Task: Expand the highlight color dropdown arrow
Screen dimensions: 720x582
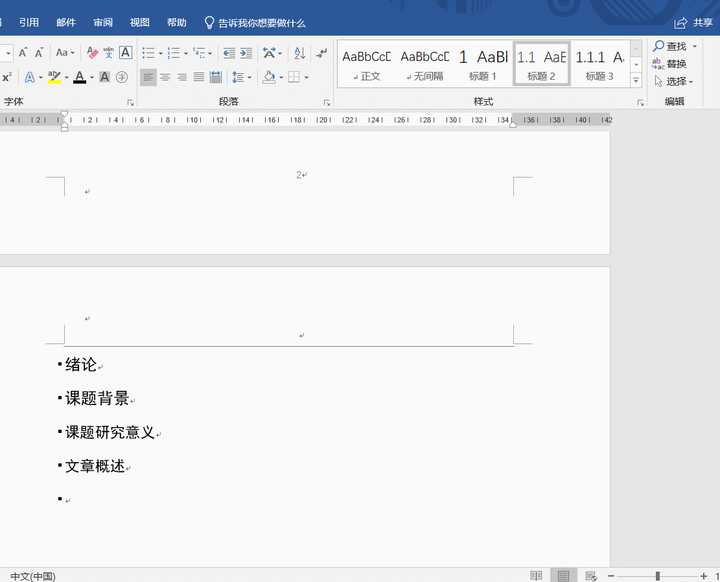Action: point(67,78)
